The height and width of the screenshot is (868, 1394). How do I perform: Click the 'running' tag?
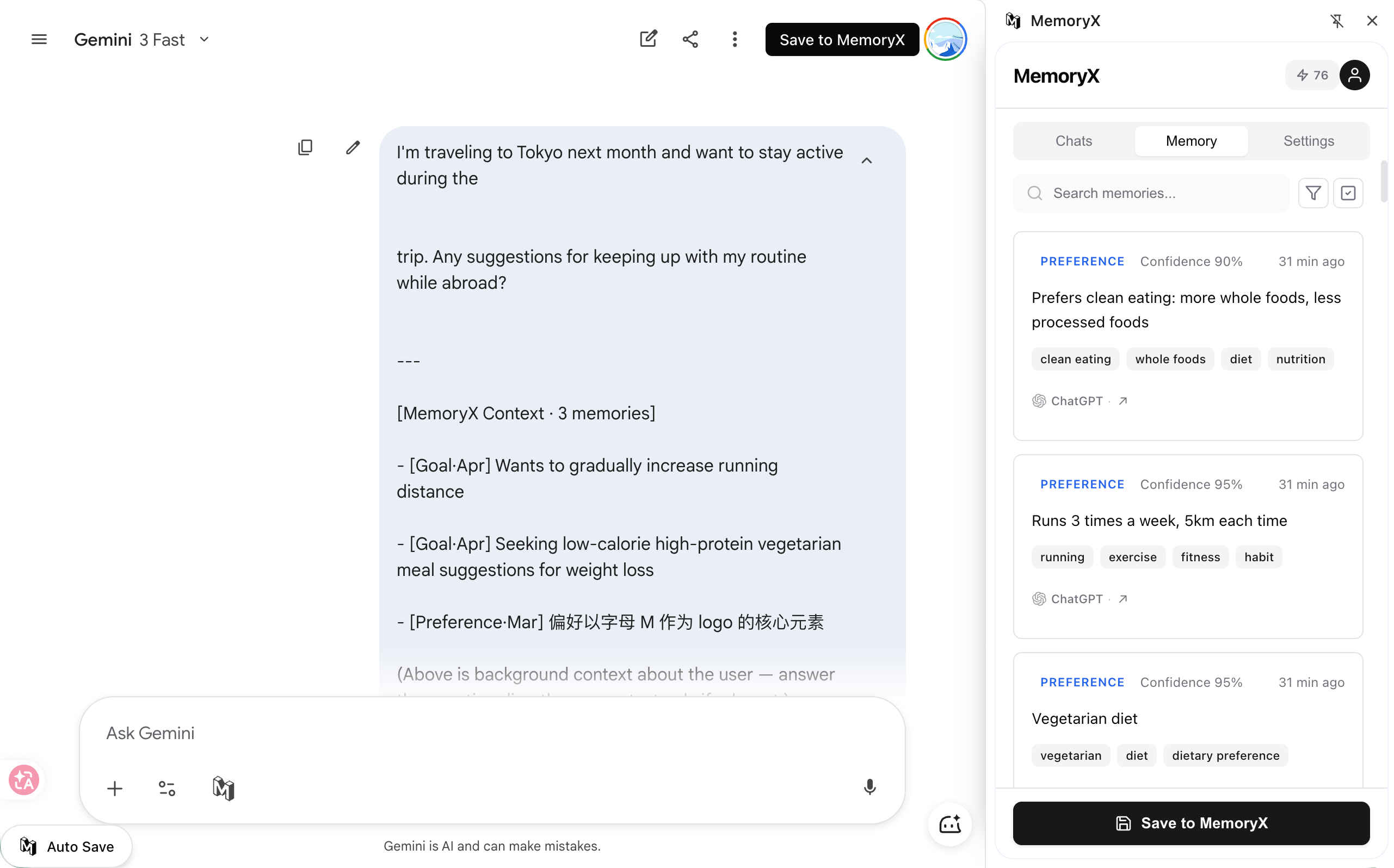coord(1062,557)
